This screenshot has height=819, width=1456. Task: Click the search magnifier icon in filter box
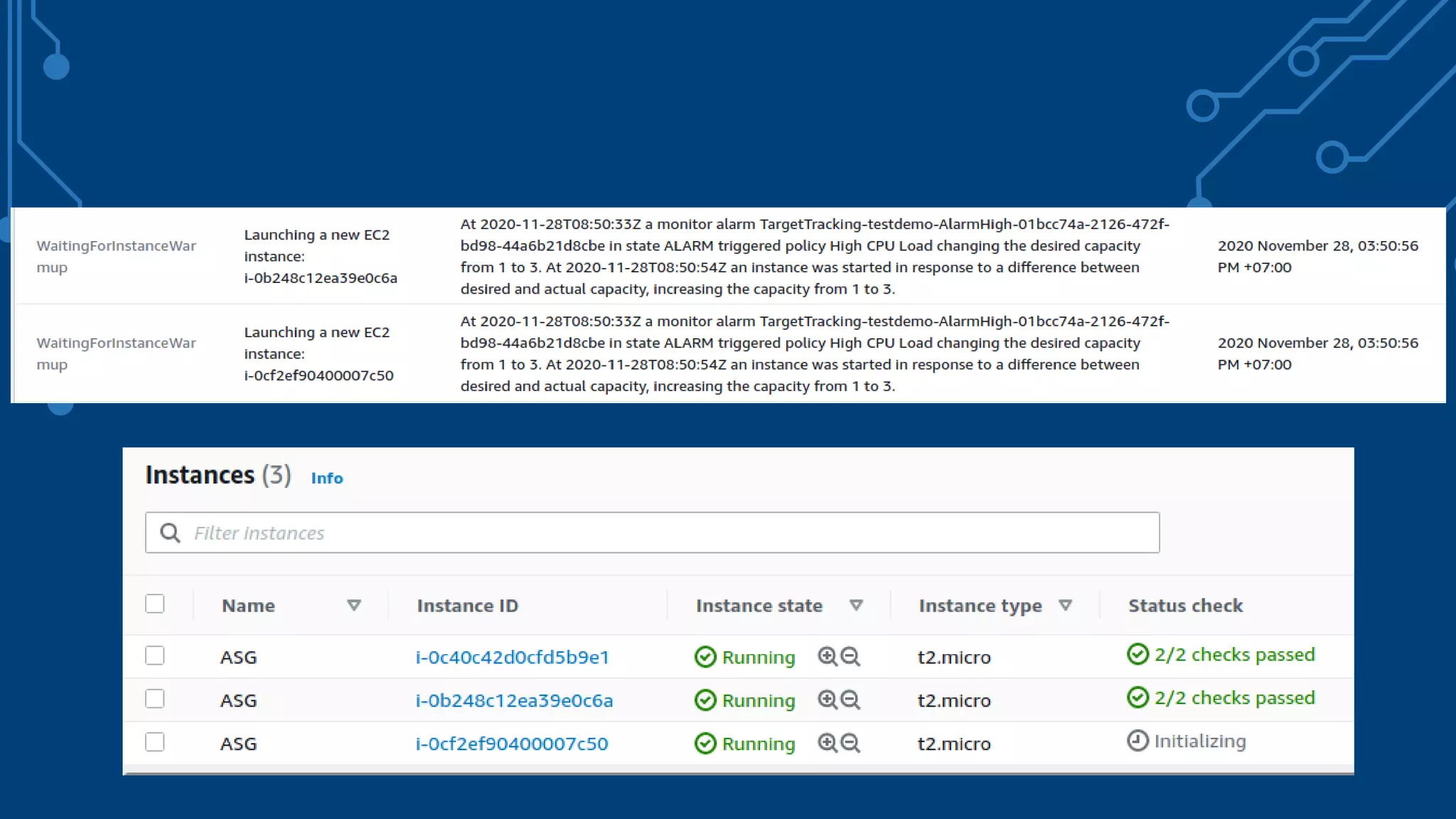pyautogui.click(x=170, y=532)
